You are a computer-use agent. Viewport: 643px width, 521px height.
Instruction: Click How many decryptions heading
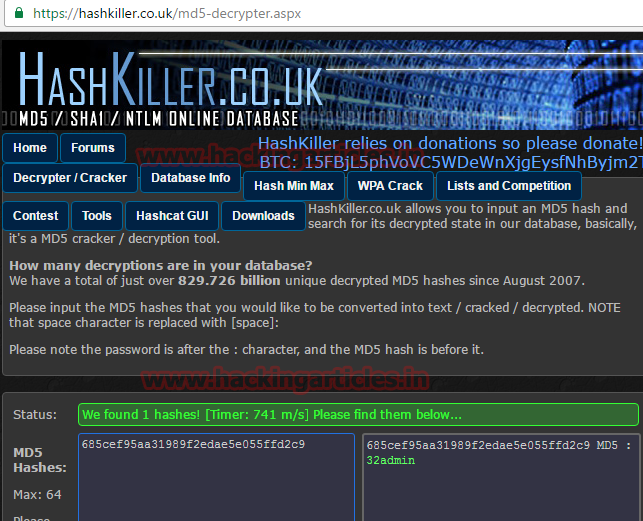[161, 265]
